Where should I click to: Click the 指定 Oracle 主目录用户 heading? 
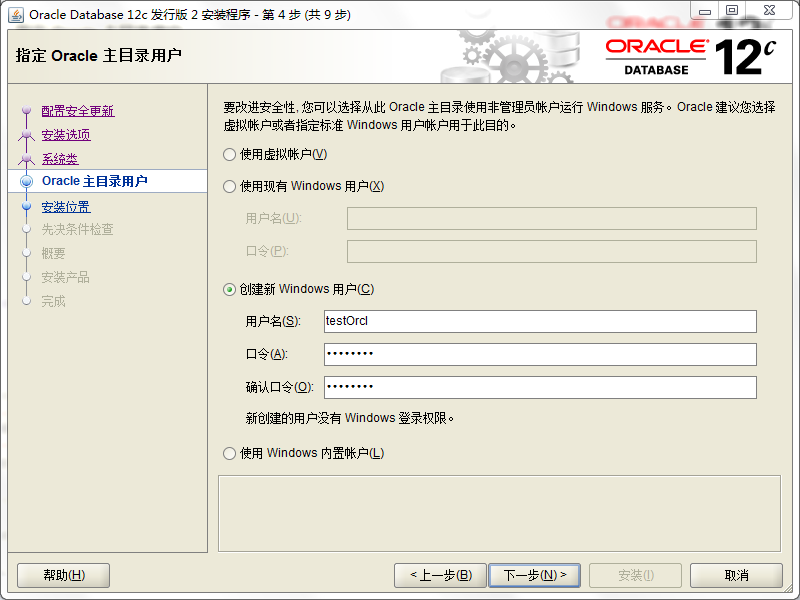[98, 55]
